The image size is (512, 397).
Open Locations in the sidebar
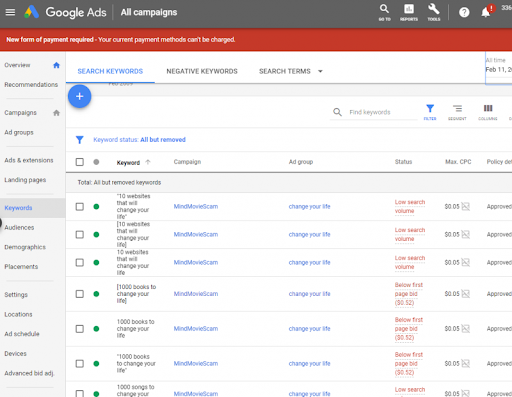[18, 314]
